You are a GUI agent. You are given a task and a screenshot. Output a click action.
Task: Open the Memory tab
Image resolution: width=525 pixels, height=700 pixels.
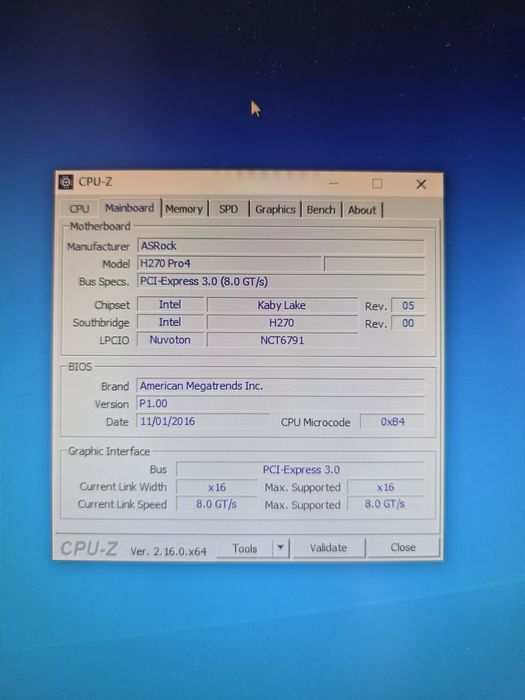click(184, 209)
